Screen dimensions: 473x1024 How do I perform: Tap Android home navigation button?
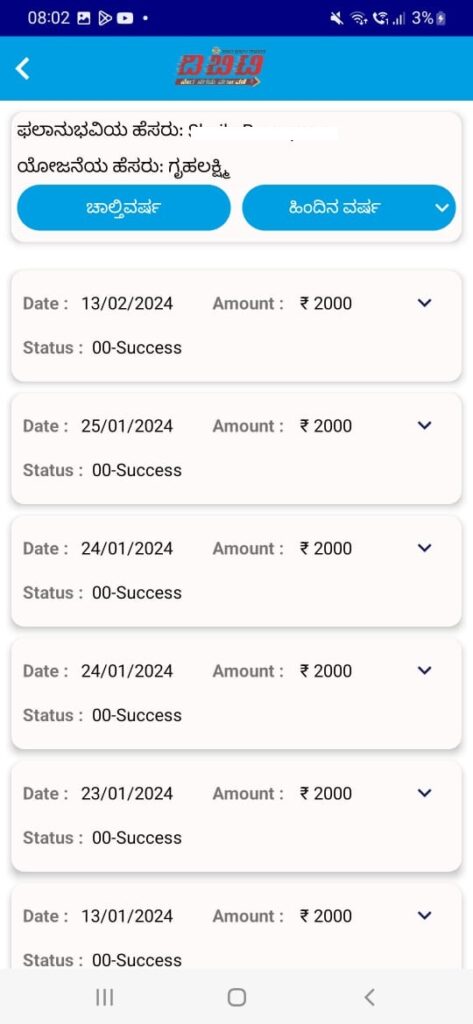[236, 997]
